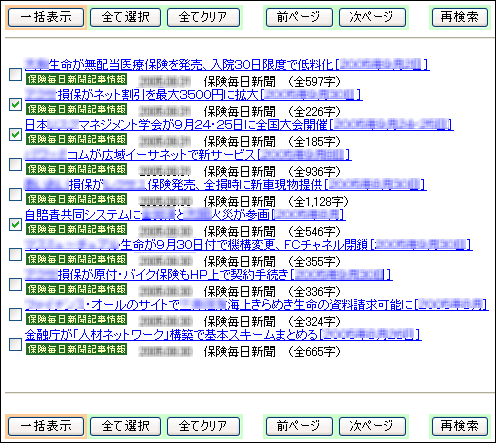Viewport: 496px width, 443px height.
Task: Click 保険毎日新聞記事情報 badge beside 全936字 entry
Action: (76, 169)
